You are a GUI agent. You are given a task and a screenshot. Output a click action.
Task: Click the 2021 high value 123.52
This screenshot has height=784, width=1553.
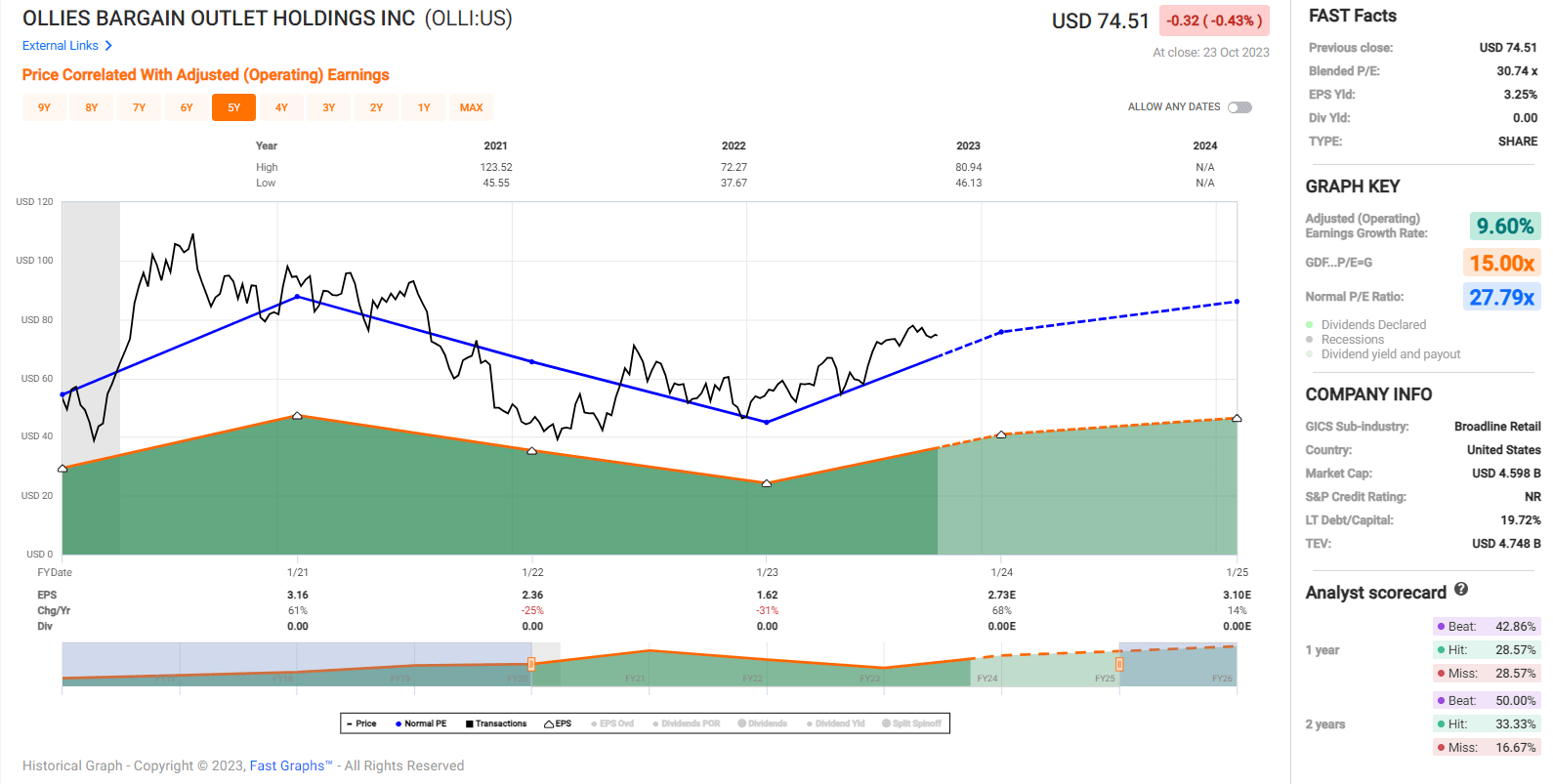[x=496, y=168]
